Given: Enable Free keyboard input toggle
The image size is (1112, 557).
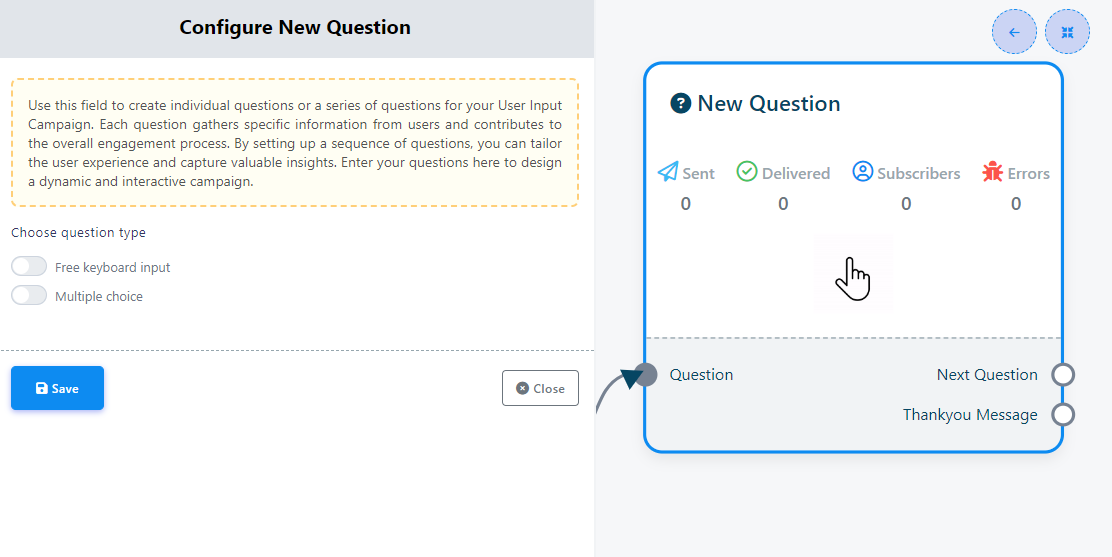Looking at the screenshot, I should click(x=29, y=267).
